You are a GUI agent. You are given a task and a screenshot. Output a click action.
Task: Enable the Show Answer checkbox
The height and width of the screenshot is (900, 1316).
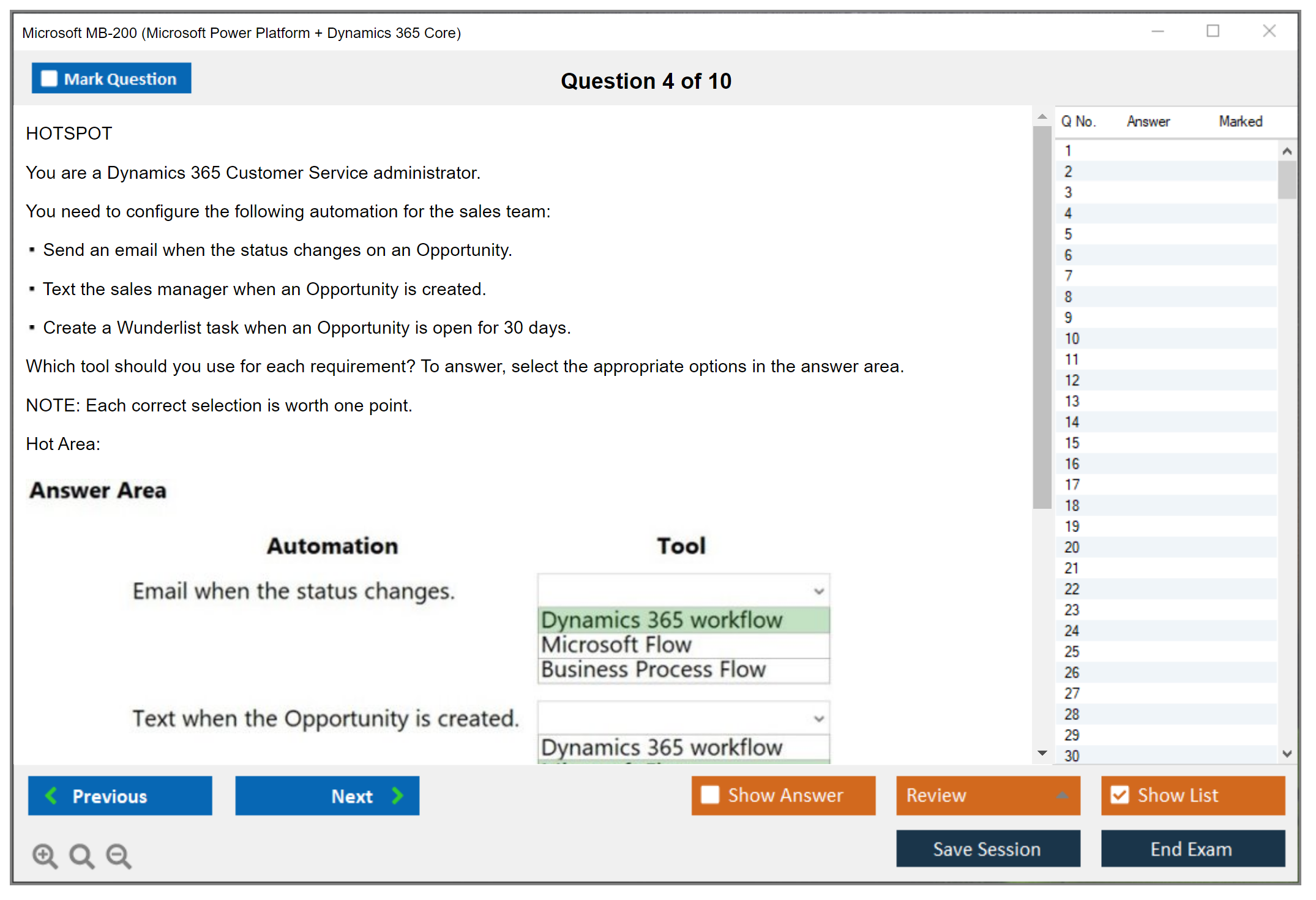(x=710, y=795)
